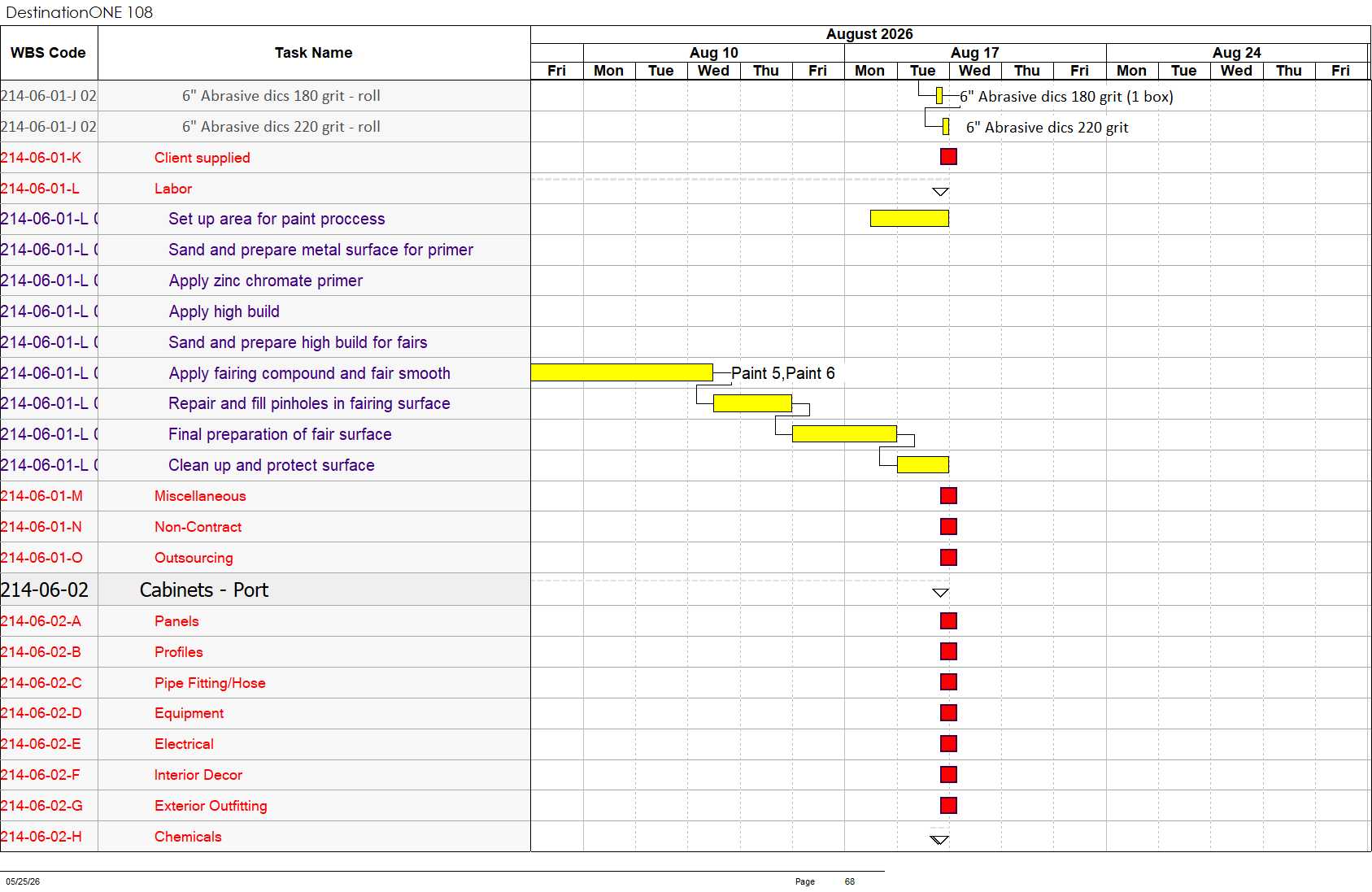Image resolution: width=1372 pixels, height=892 pixels.
Task: Select Set up area for paint proccess
Action: [x=277, y=219]
